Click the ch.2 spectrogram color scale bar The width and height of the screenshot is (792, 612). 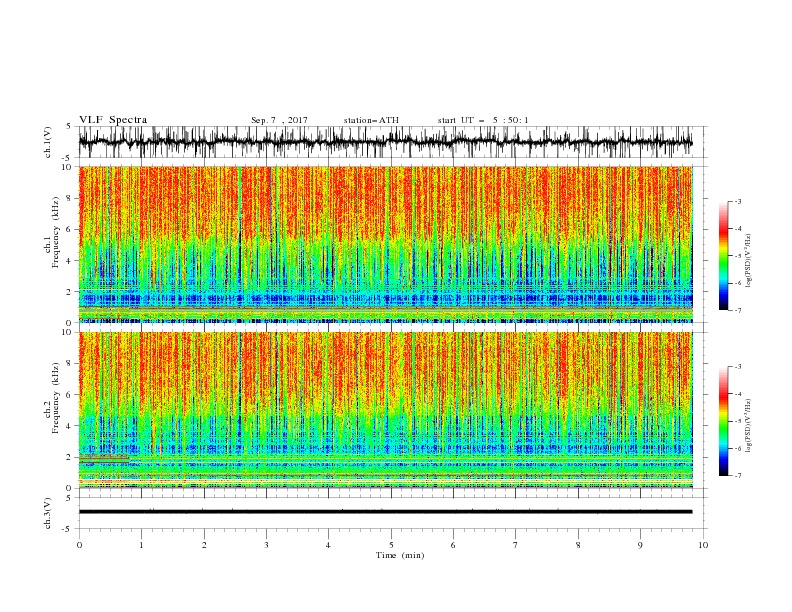(723, 421)
